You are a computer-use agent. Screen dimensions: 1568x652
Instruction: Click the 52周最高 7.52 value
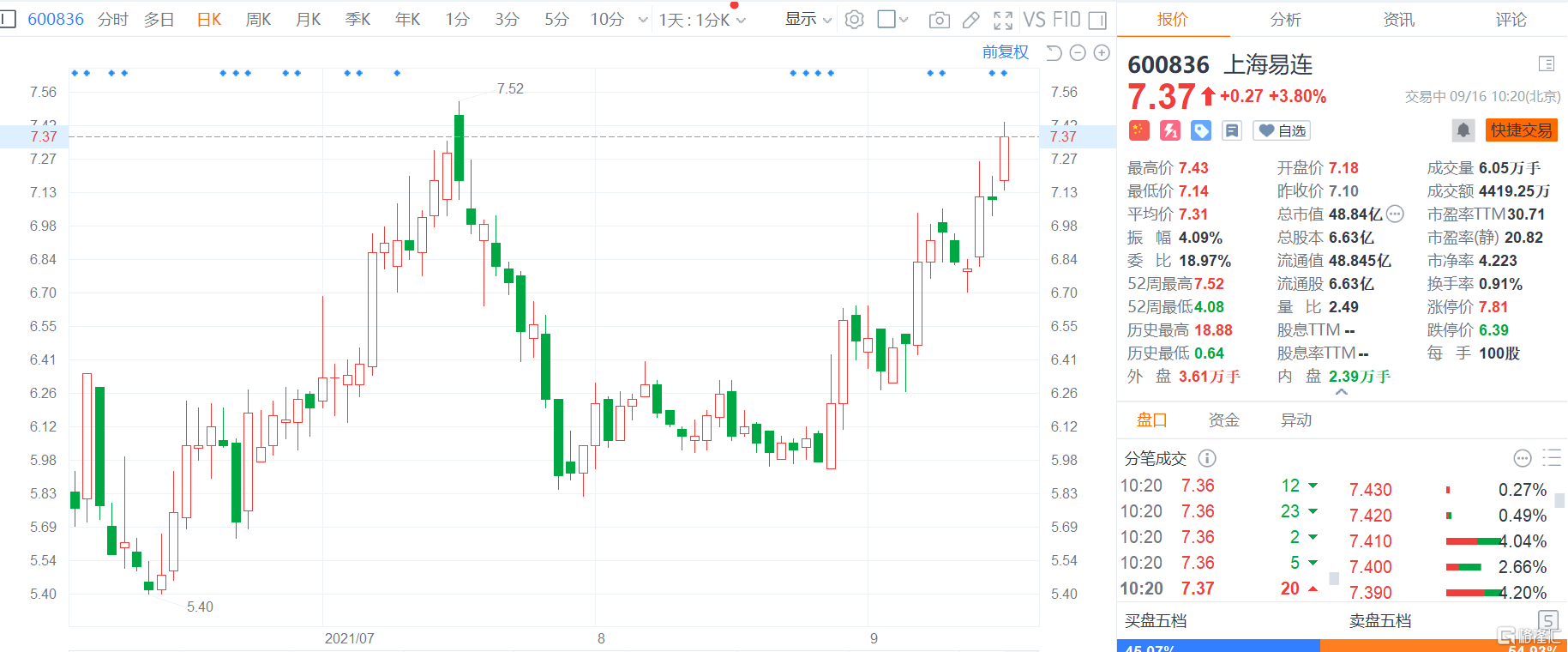pos(1210,284)
